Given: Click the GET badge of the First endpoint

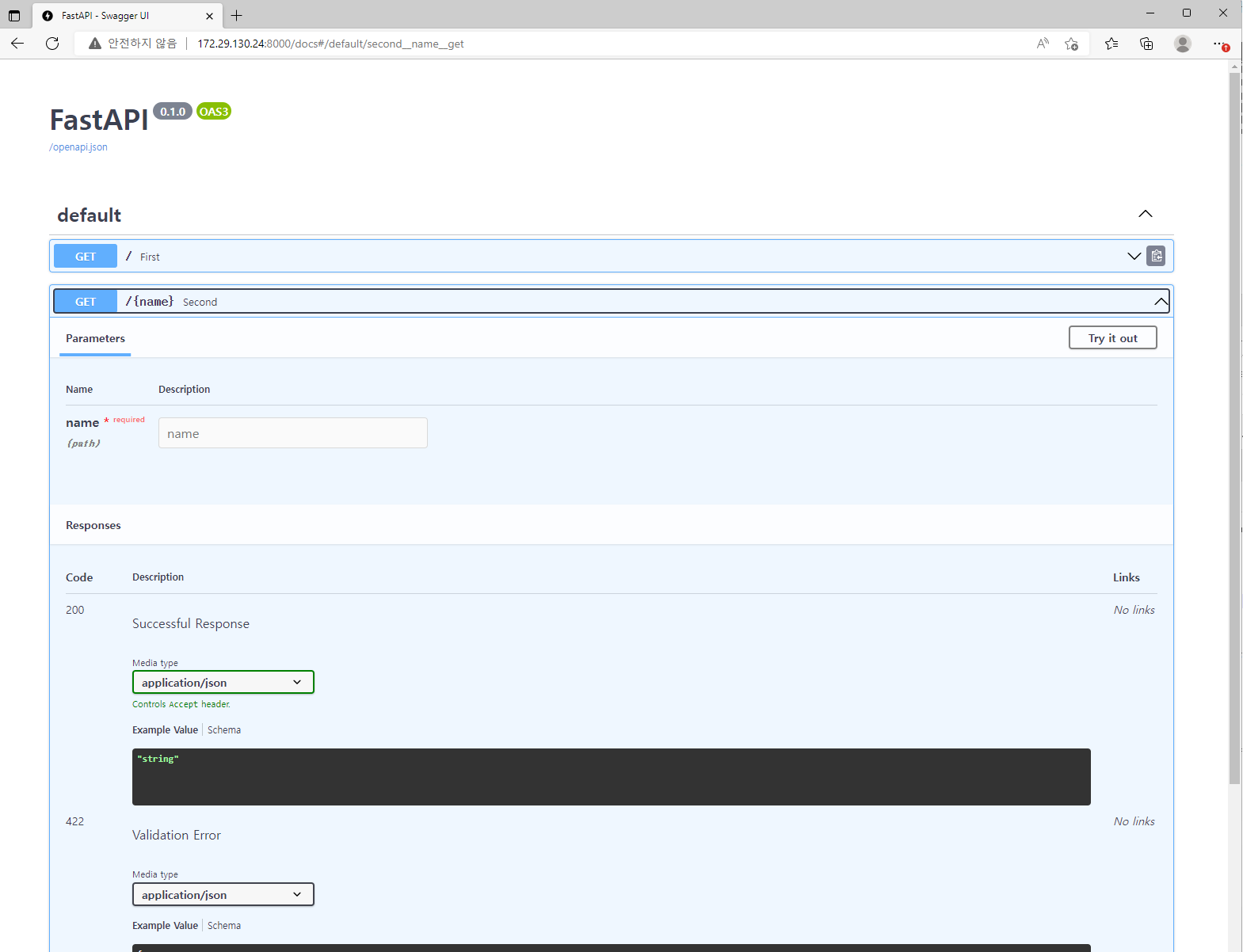Looking at the screenshot, I should pyautogui.click(x=86, y=257).
